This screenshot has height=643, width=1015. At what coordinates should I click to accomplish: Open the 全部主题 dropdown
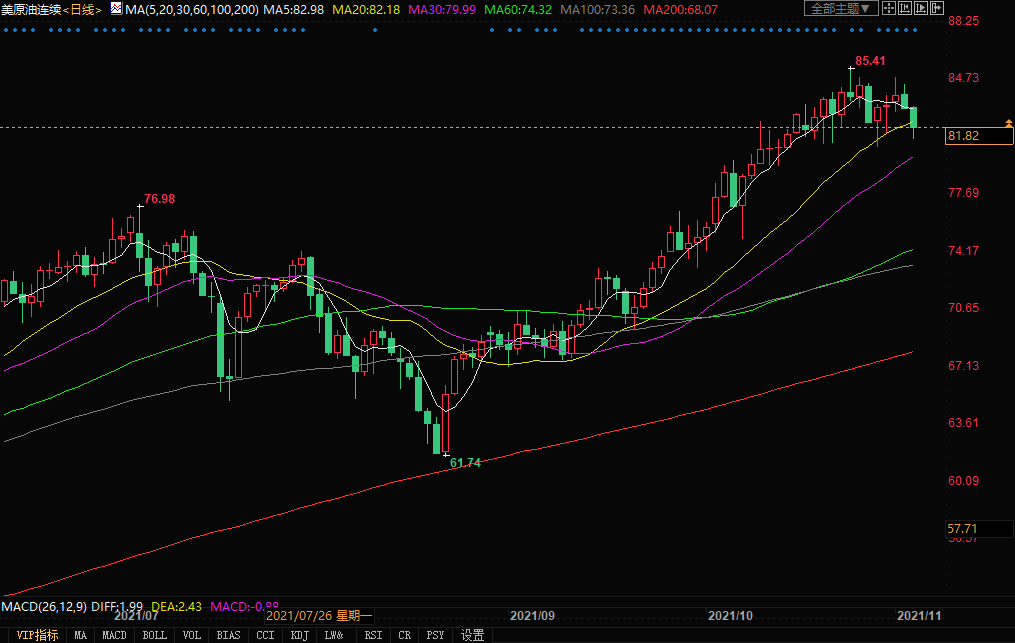pos(842,8)
